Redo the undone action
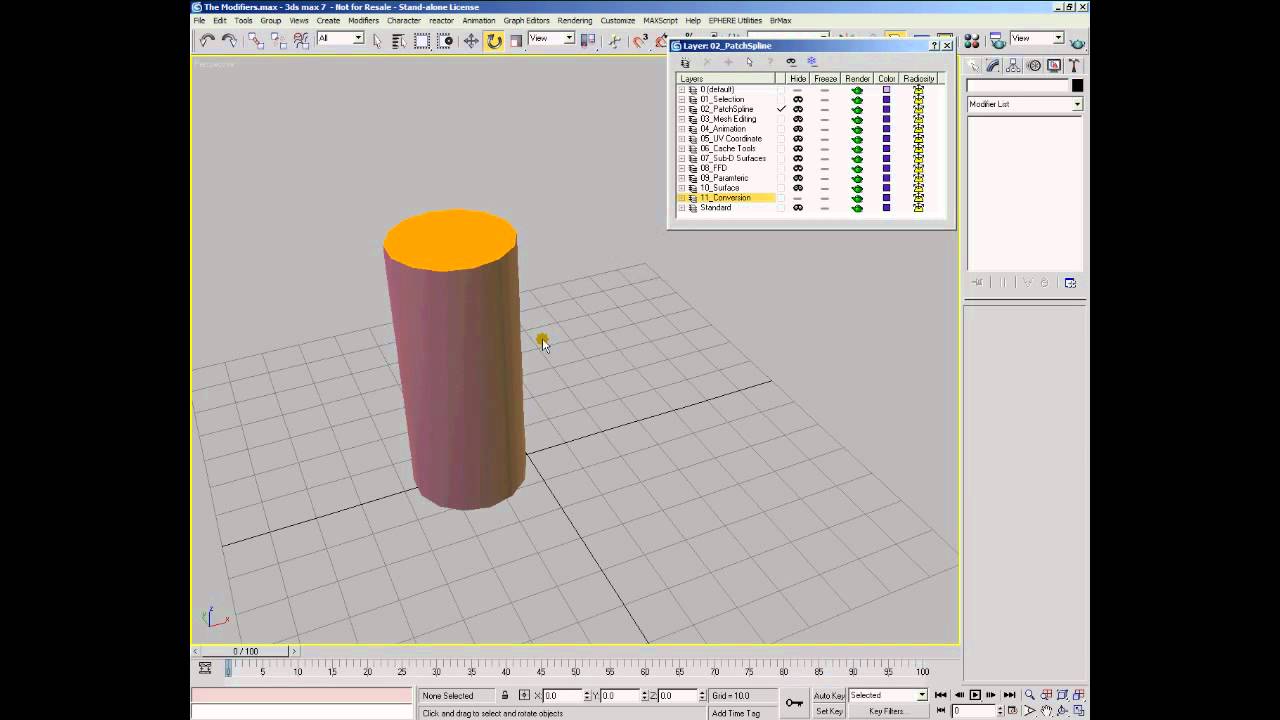Screen dimensions: 1280x720 tap(229, 41)
